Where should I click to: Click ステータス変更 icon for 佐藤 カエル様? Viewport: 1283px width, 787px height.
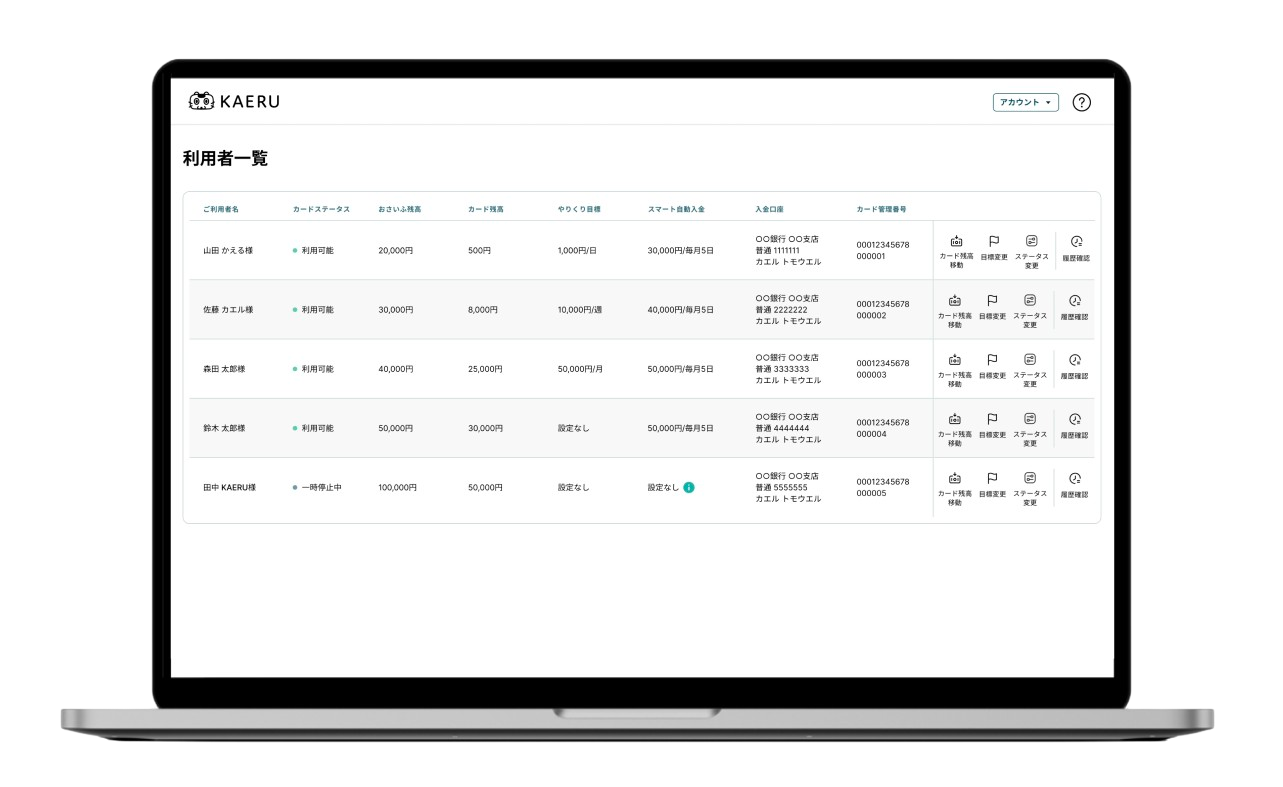(1030, 301)
